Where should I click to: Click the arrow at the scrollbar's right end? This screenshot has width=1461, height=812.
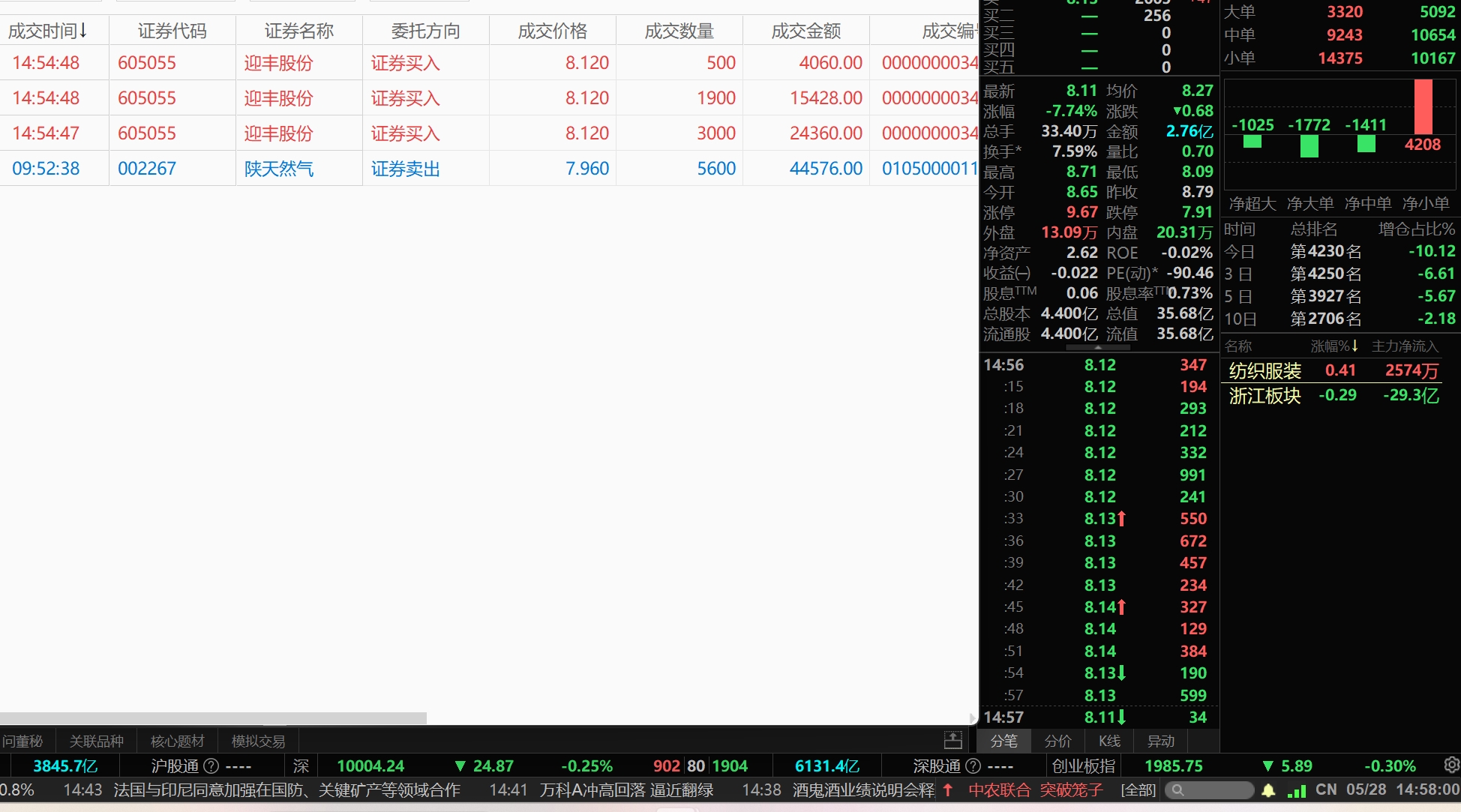click(973, 718)
